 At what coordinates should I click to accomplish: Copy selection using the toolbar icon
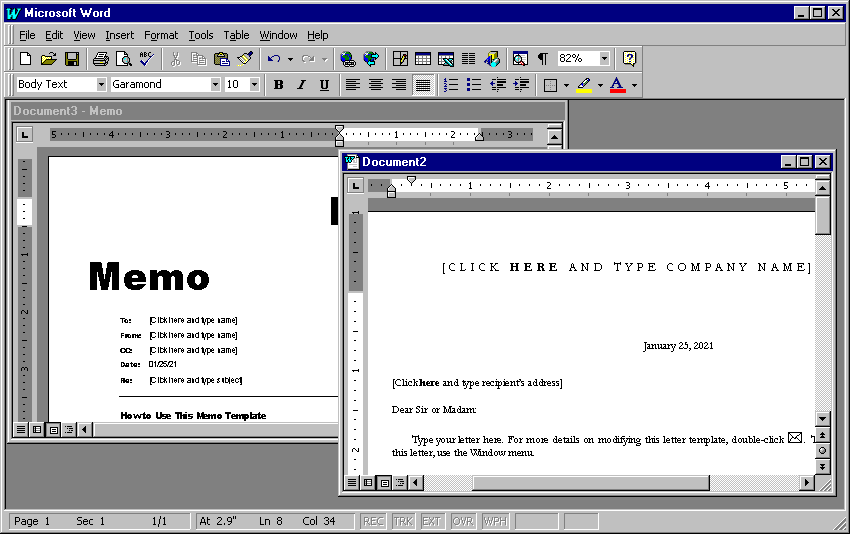198,59
